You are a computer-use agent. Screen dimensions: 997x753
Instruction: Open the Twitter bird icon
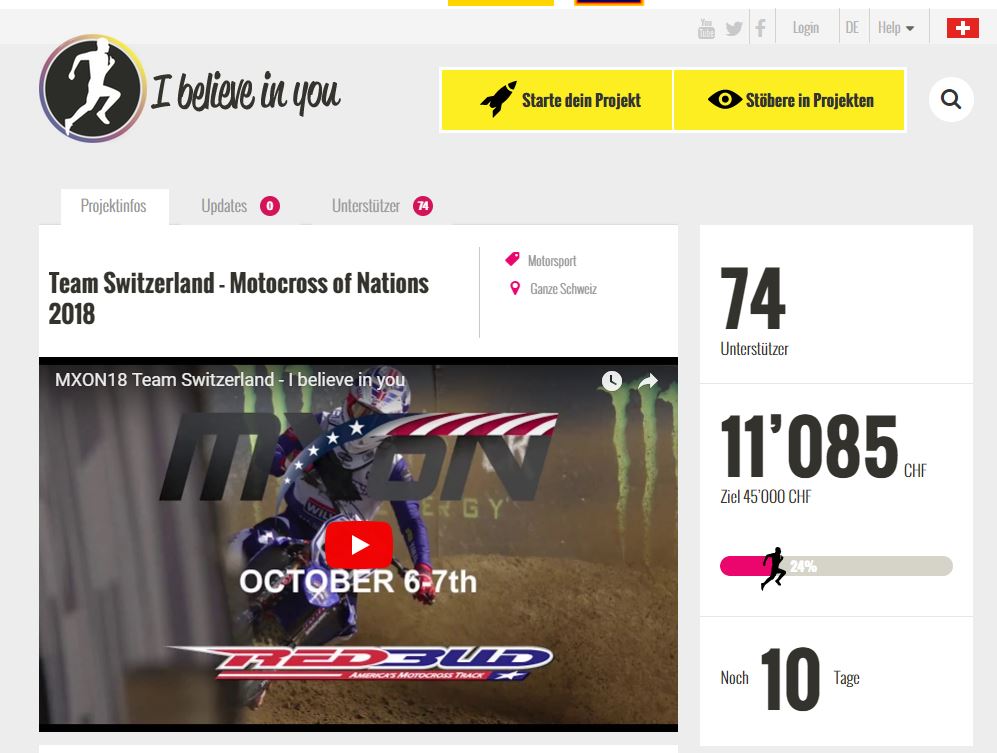[x=734, y=29]
